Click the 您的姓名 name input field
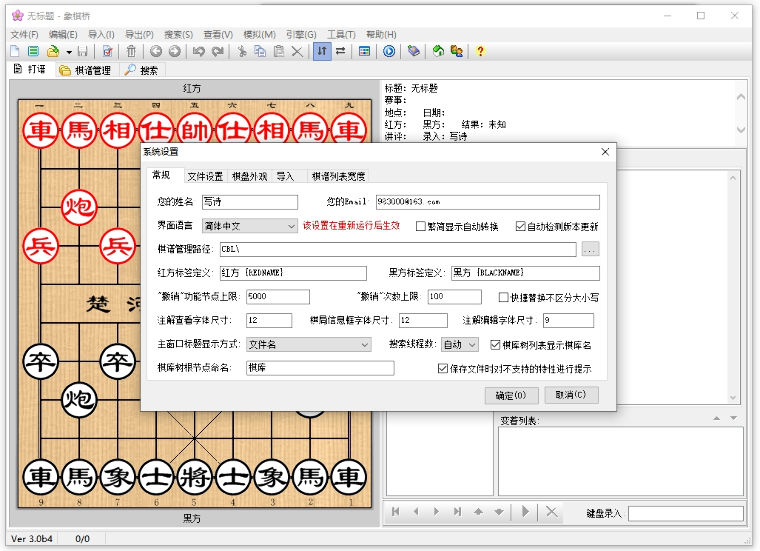The image size is (760, 551). pos(251,202)
